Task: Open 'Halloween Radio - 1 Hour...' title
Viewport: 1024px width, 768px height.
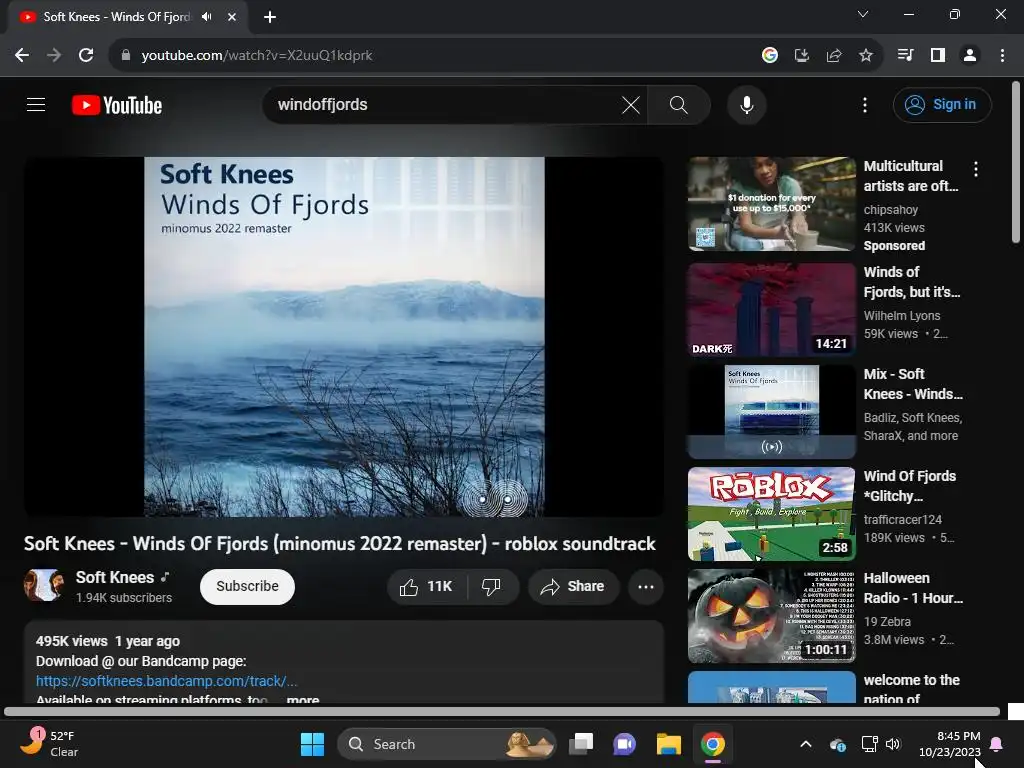Action: coord(913,588)
